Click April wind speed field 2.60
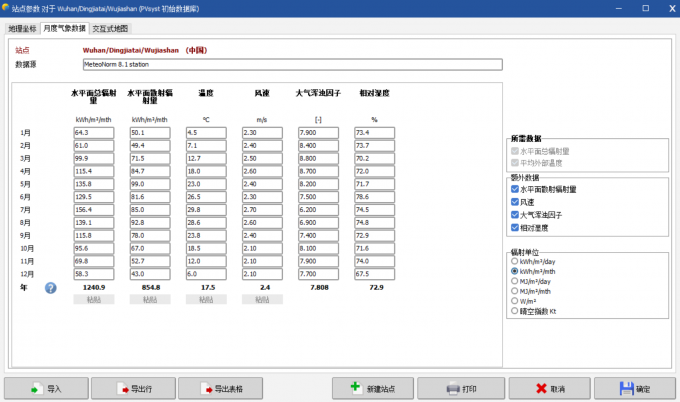The width and height of the screenshot is (680, 402). (x=262, y=171)
